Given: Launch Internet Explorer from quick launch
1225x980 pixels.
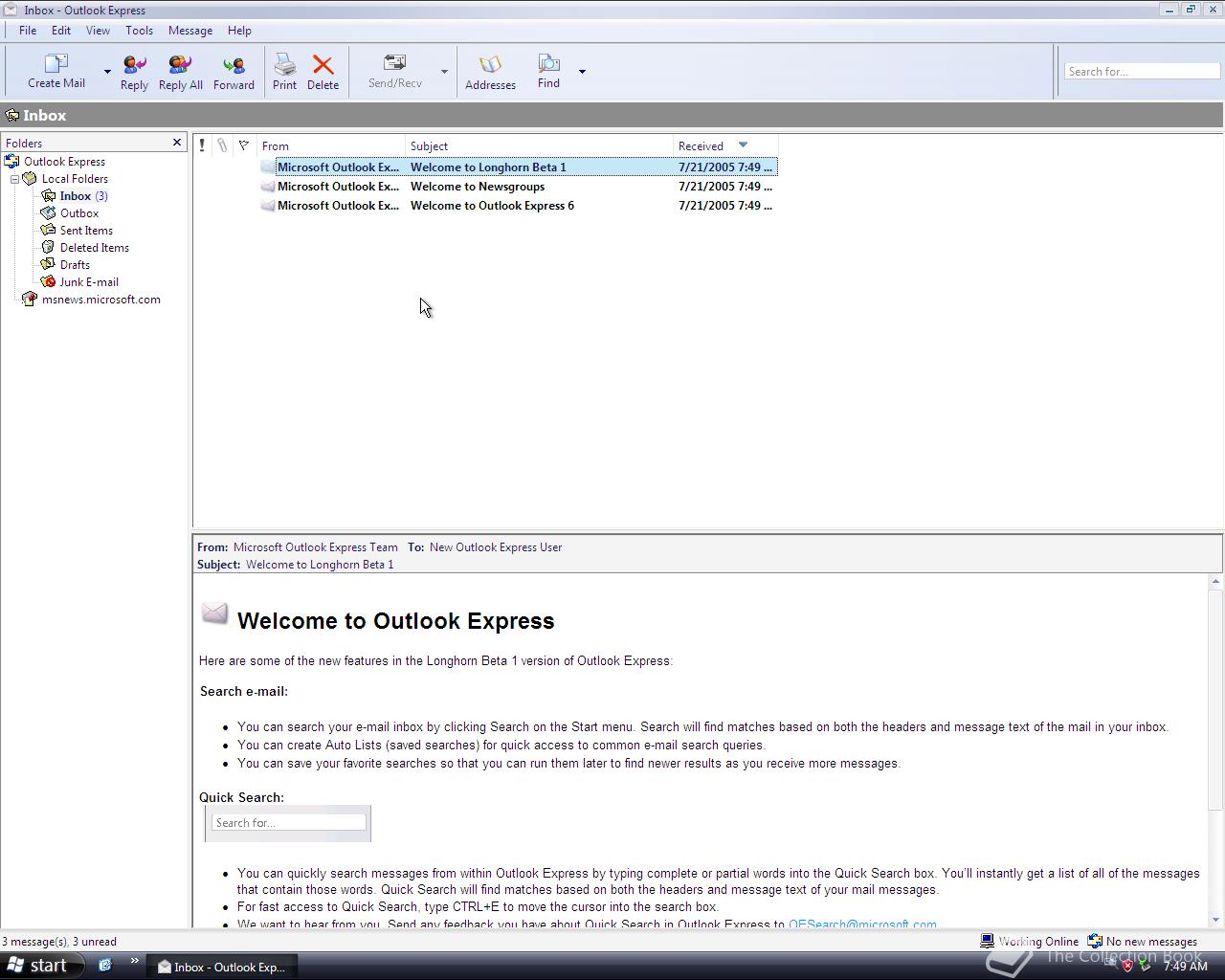Looking at the screenshot, I should pos(104,966).
